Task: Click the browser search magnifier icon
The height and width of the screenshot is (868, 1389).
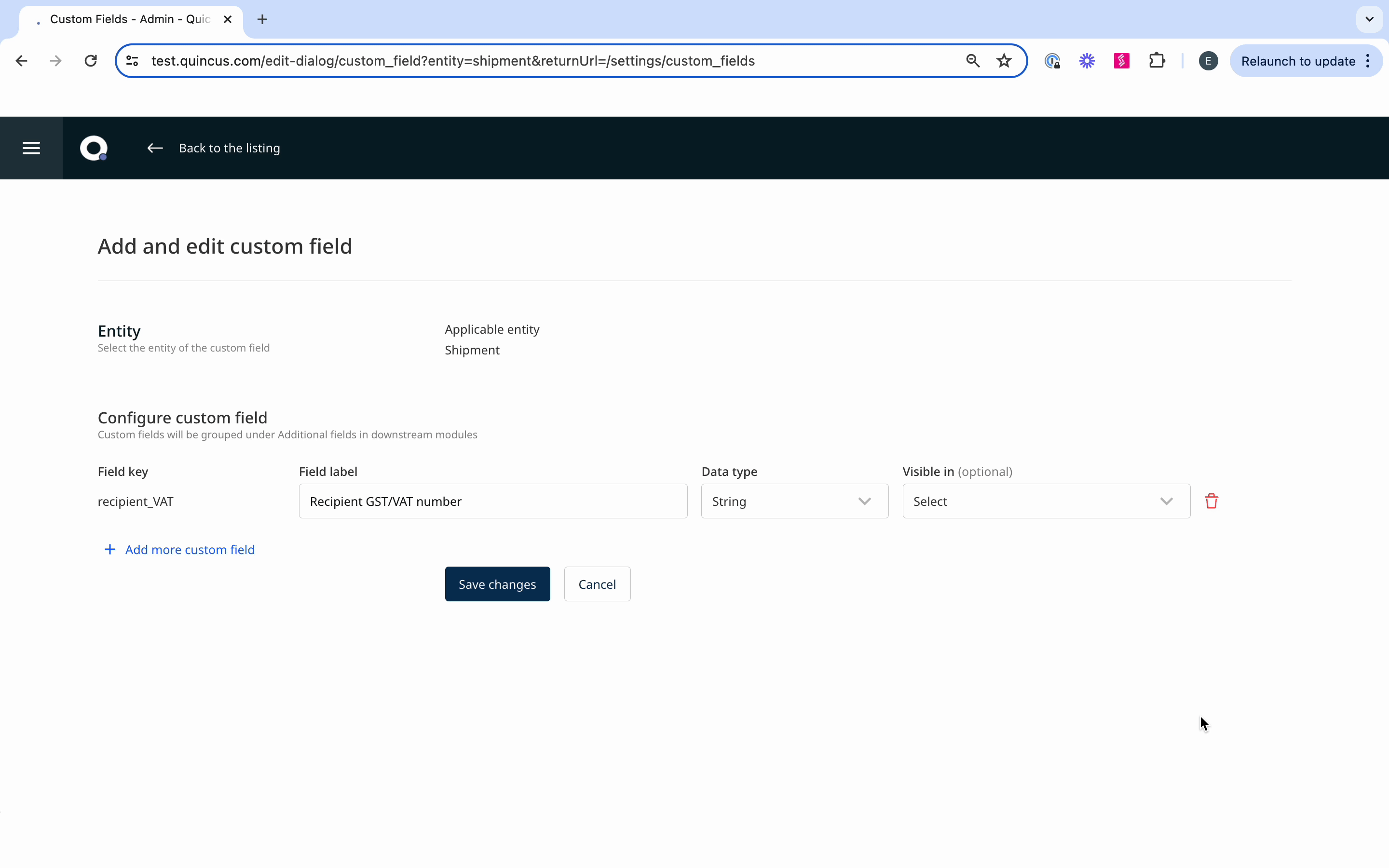Action: tap(971, 61)
